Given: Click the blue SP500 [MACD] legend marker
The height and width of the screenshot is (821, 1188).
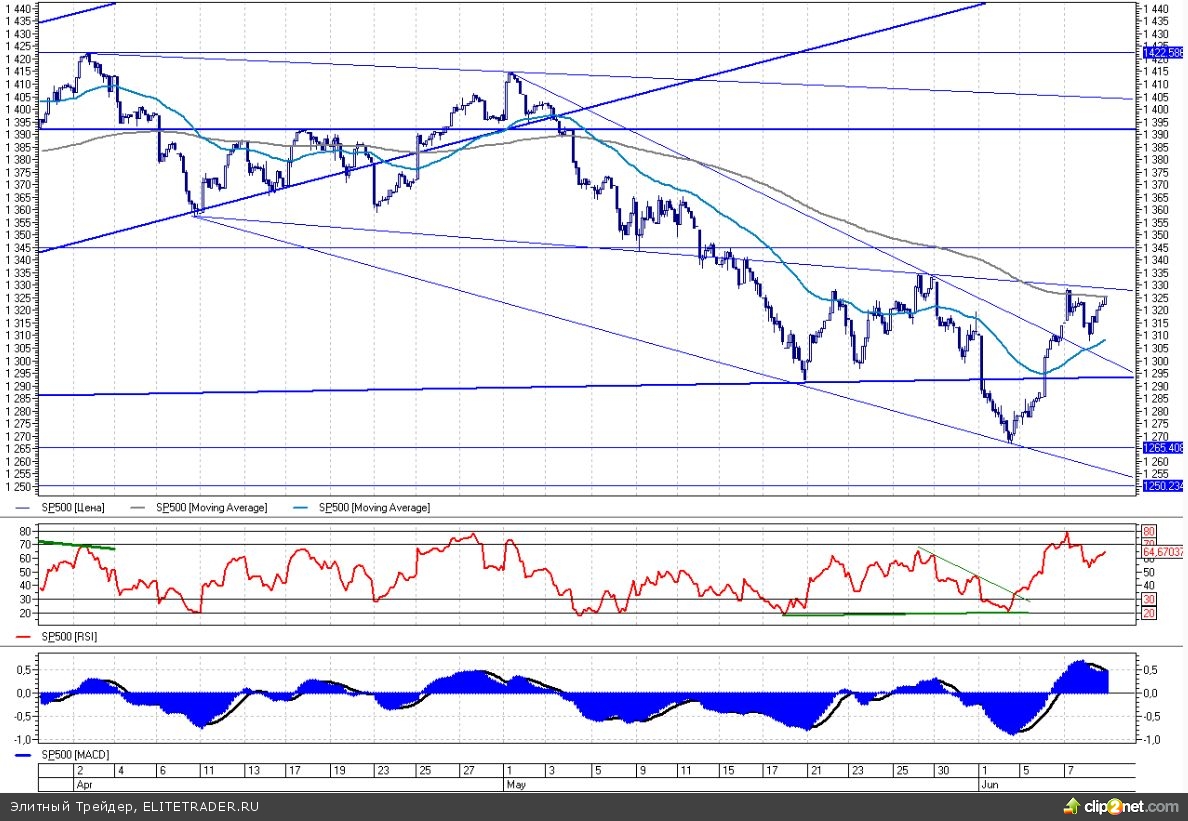Looking at the screenshot, I should pos(25,754).
